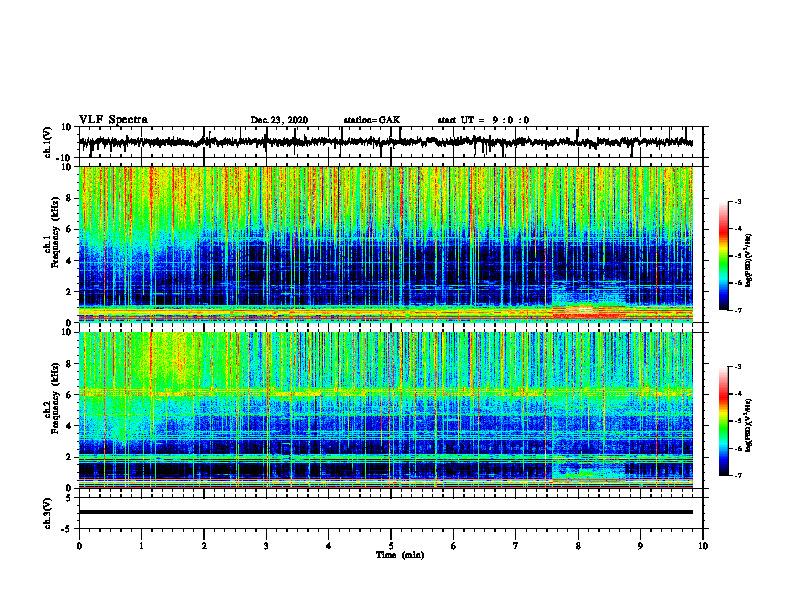Click the "5" tick on ch.3(V) axis
The width and height of the screenshot is (792, 612).
coord(70,497)
